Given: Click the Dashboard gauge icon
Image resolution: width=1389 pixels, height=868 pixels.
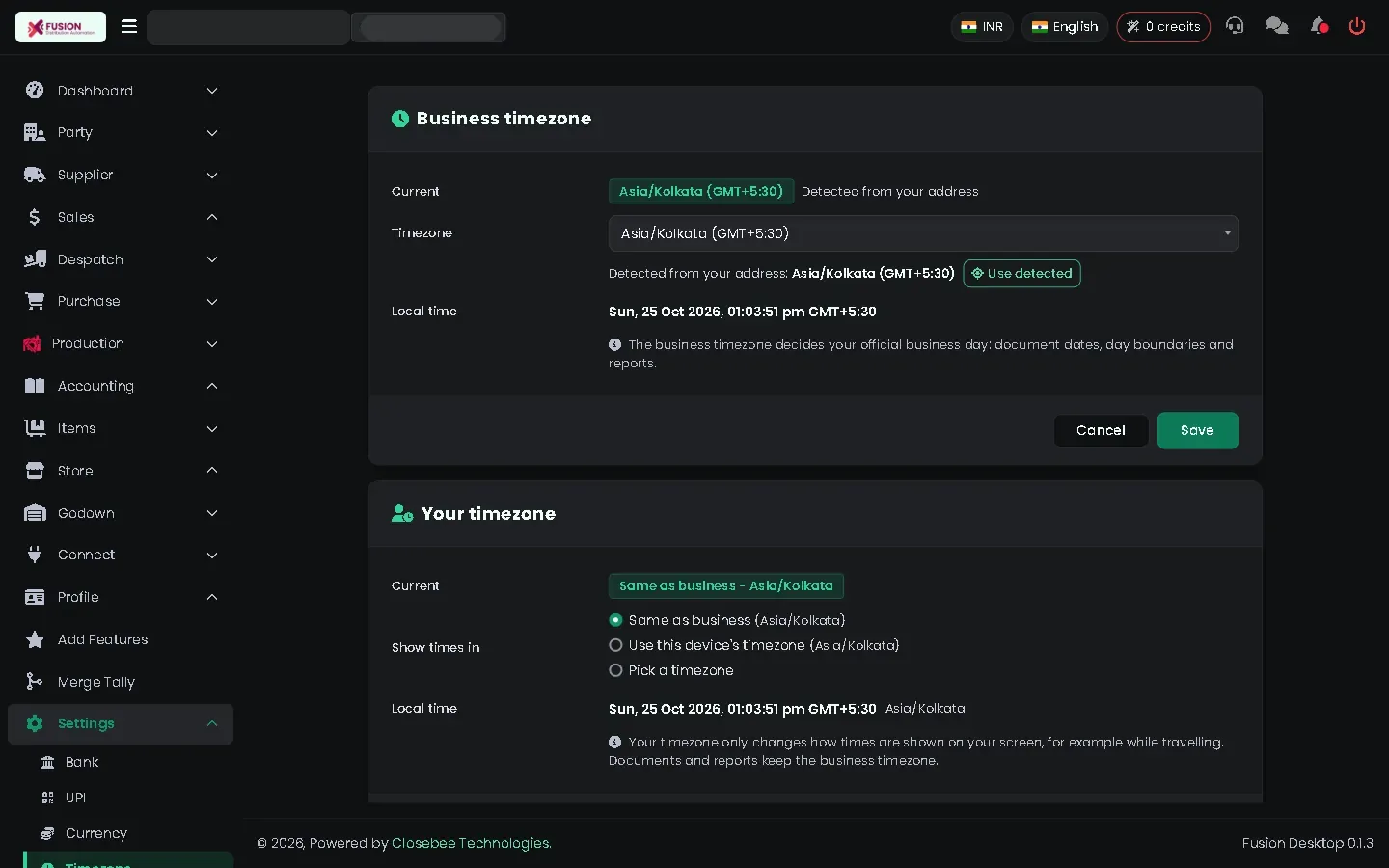Looking at the screenshot, I should (x=35, y=91).
